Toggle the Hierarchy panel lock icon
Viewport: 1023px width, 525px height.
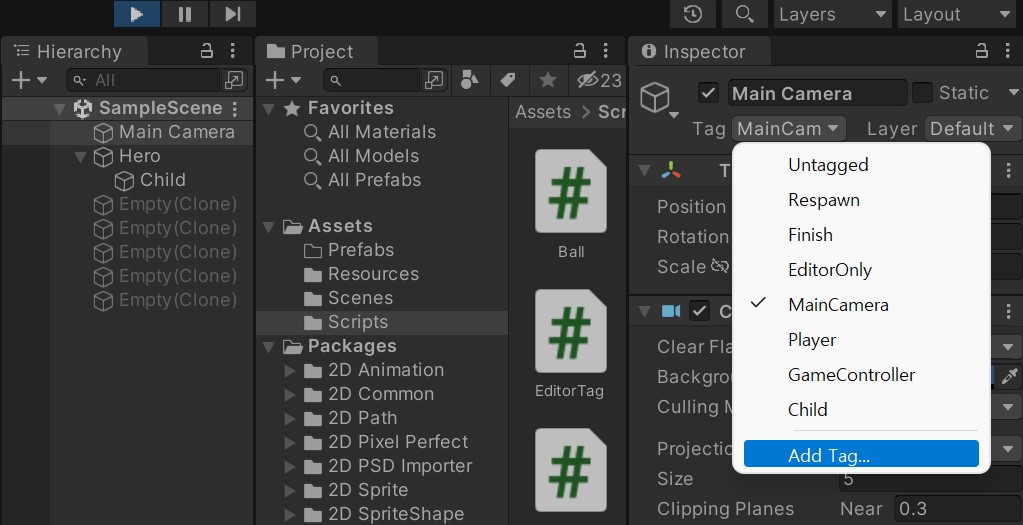coord(206,51)
